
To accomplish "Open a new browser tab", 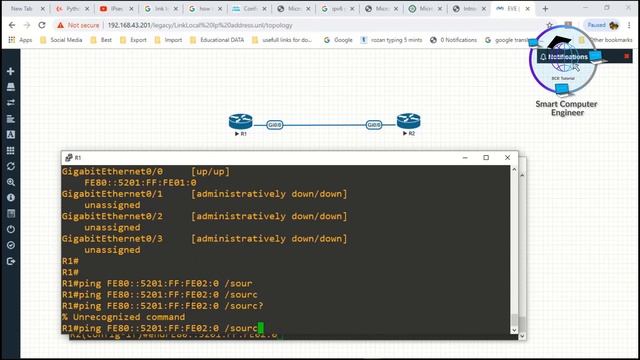I will point(545,9).
